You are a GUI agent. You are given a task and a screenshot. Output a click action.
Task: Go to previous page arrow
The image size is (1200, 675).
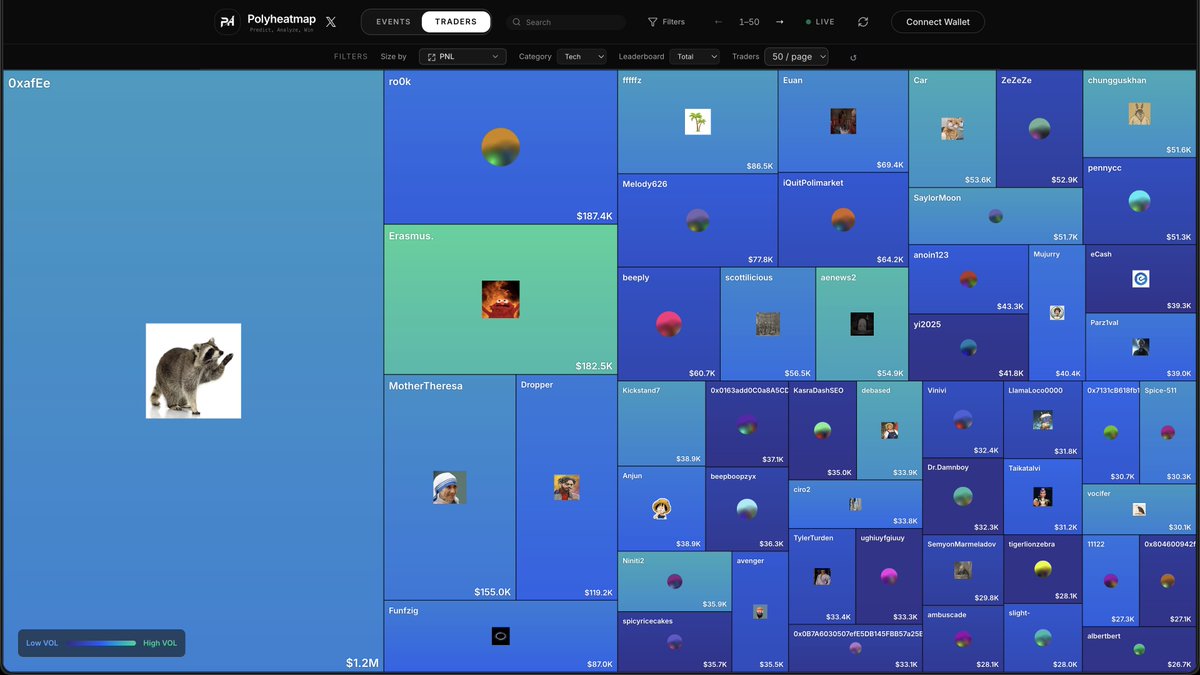coord(718,22)
